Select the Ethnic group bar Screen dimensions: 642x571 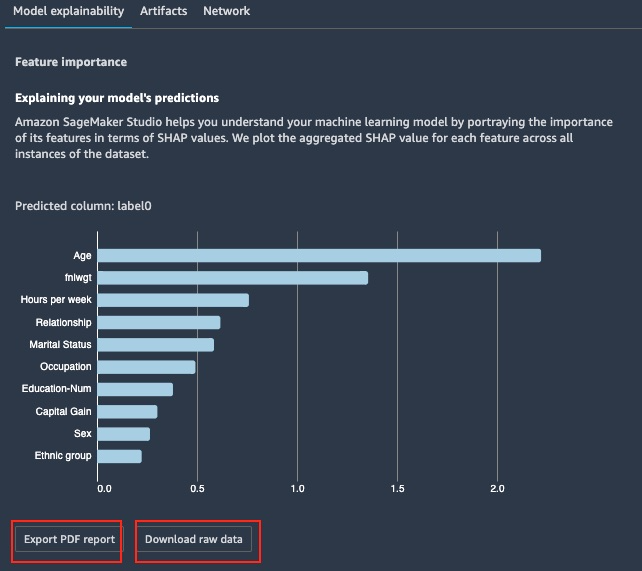click(x=120, y=456)
